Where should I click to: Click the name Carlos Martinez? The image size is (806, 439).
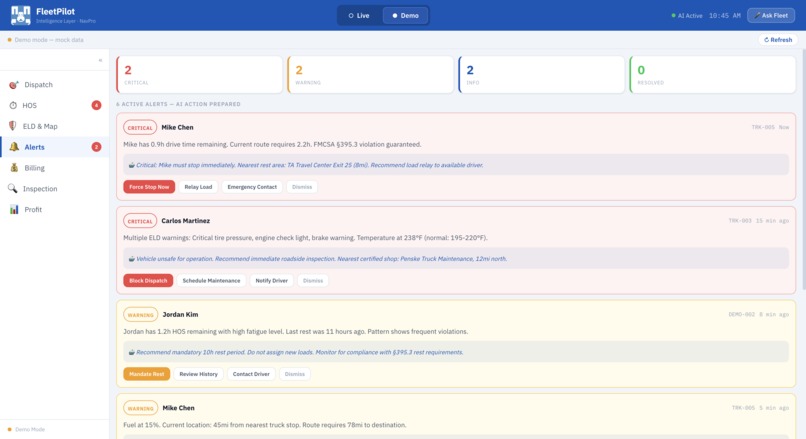186,221
